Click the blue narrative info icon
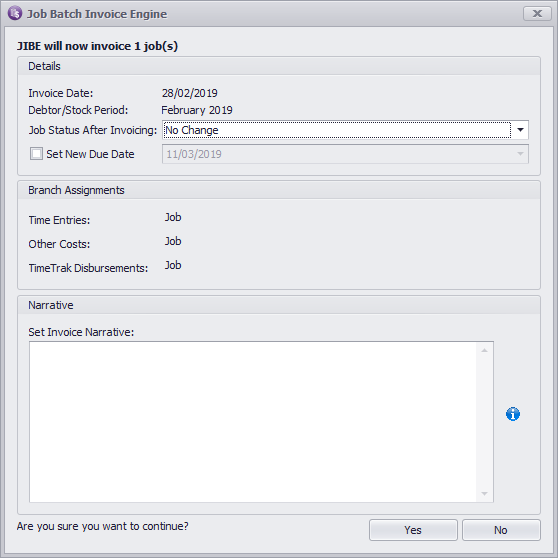The height and width of the screenshot is (558, 558). [512, 414]
